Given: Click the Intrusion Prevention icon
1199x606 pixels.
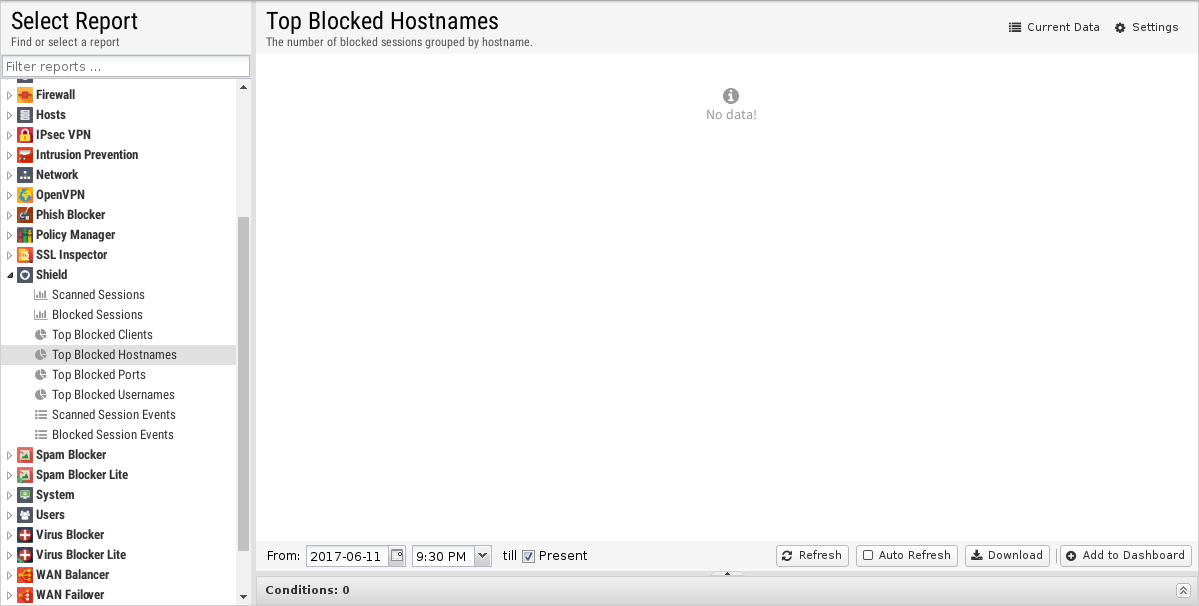Looking at the screenshot, I should pyautogui.click(x=24, y=154).
